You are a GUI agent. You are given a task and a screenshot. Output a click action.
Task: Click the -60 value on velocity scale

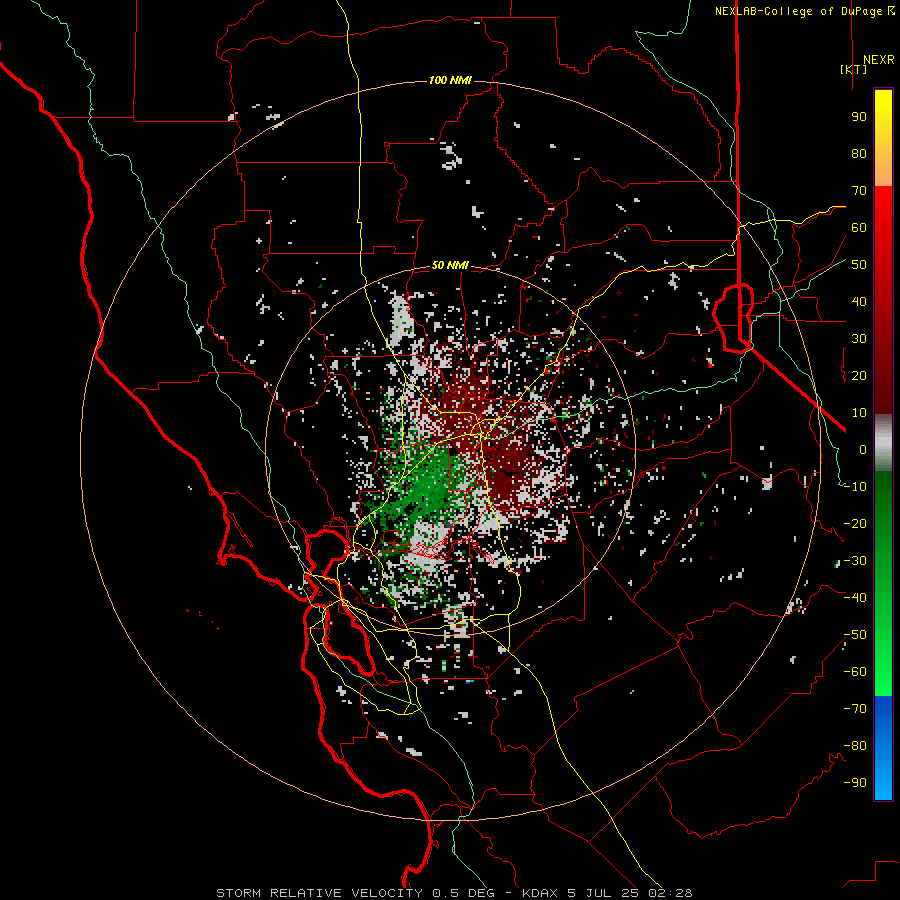pos(855,672)
